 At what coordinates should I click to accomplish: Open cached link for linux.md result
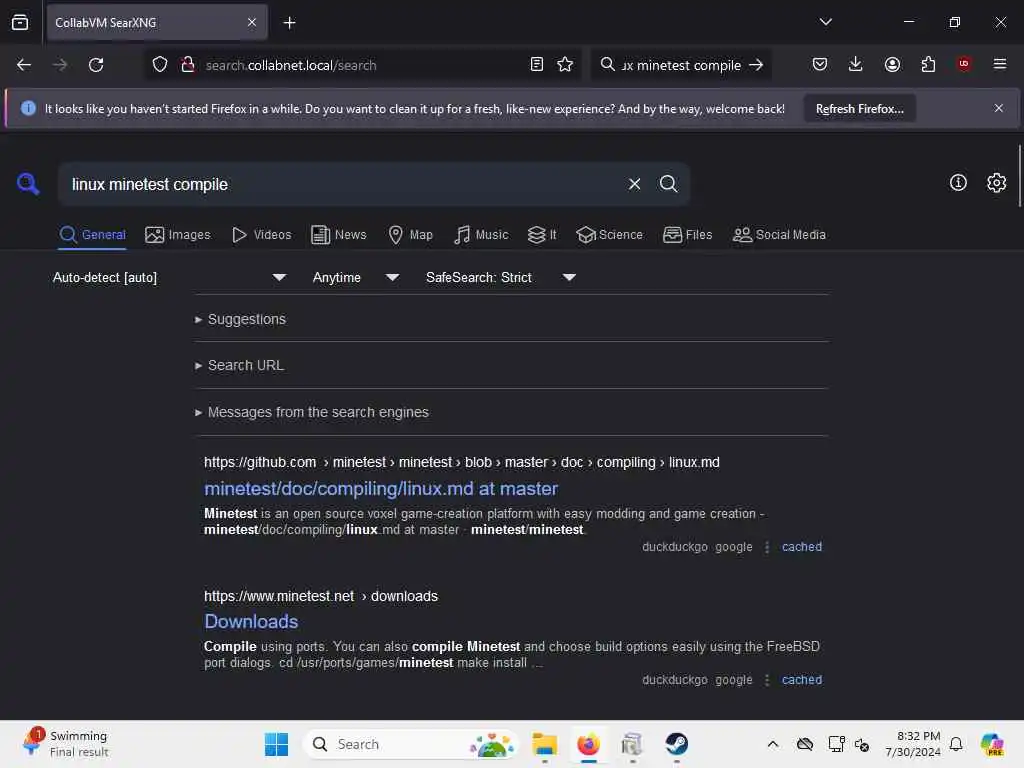[802, 547]
